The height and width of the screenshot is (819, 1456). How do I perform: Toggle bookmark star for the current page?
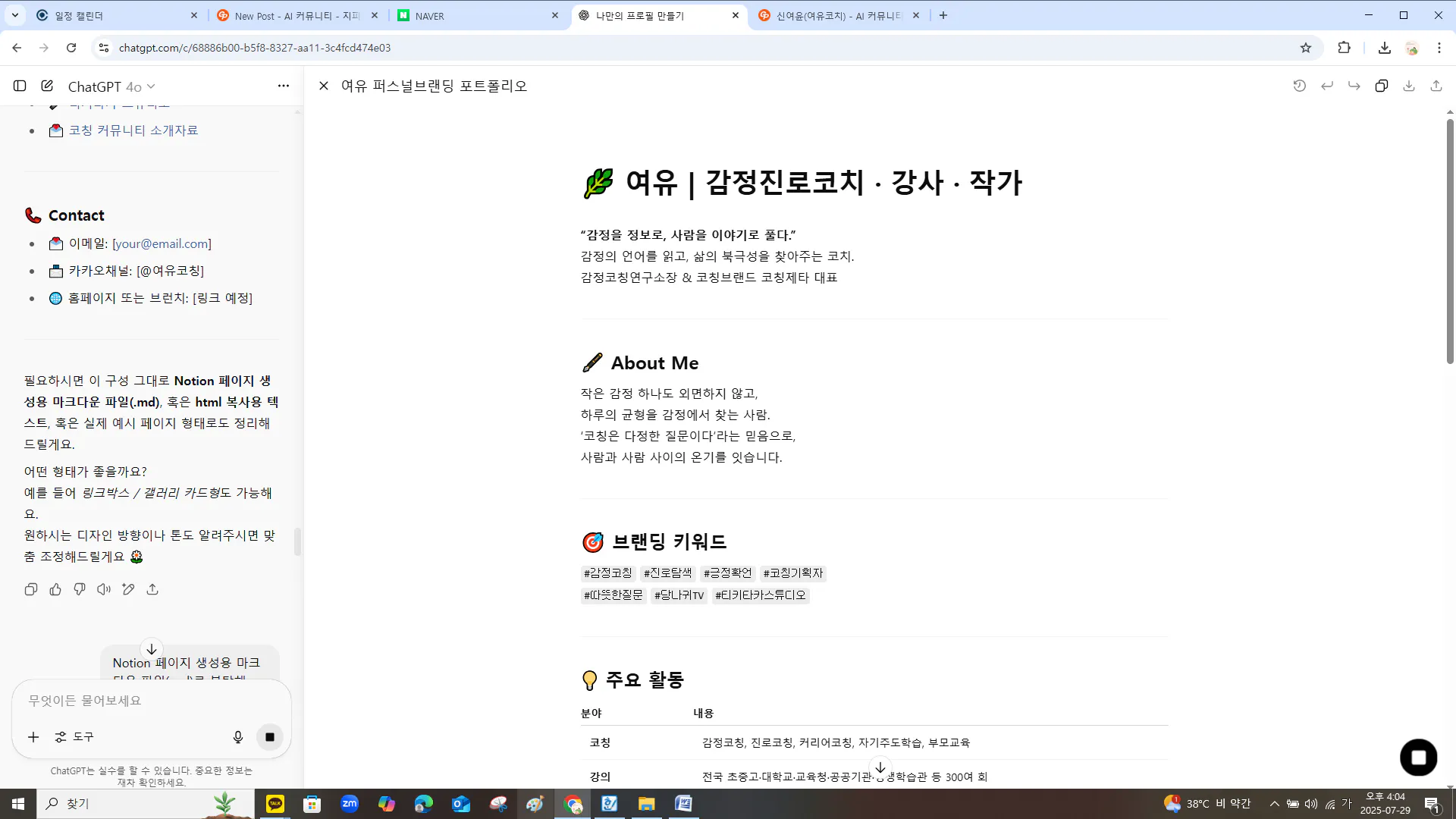point(1305,47)
